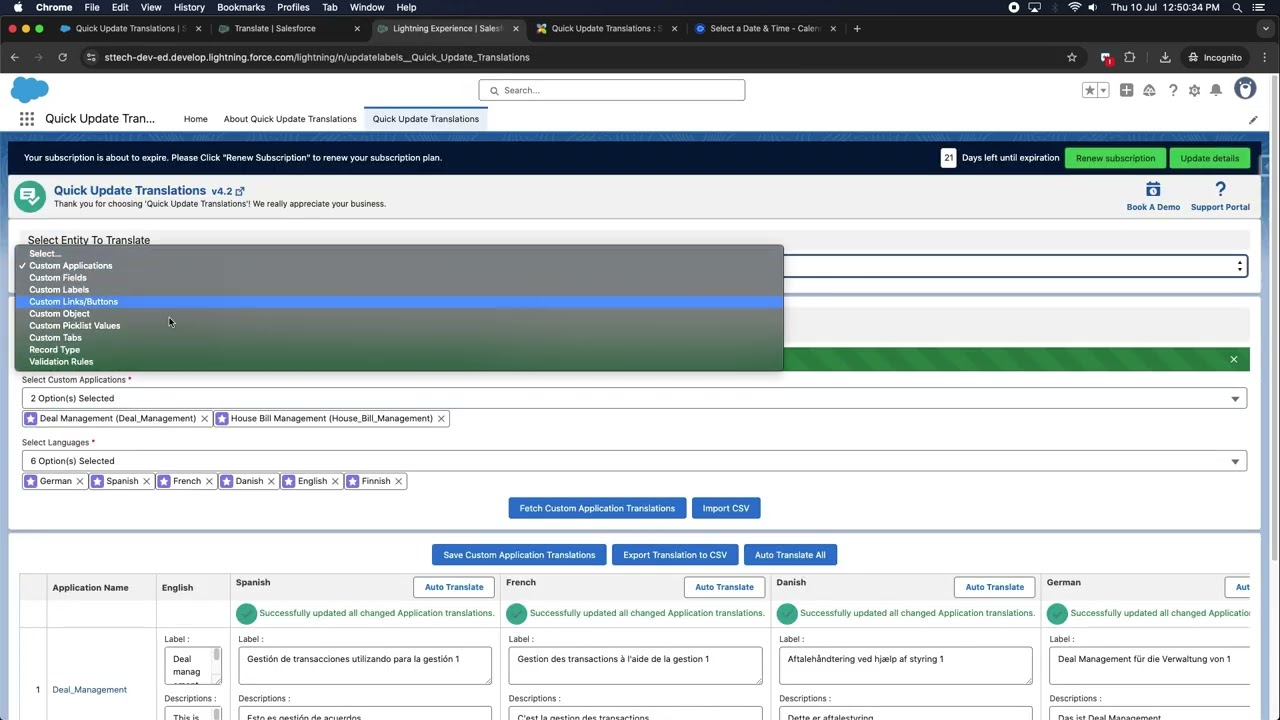Open Chrome Downloads icon

click(x=1165, y=57)
